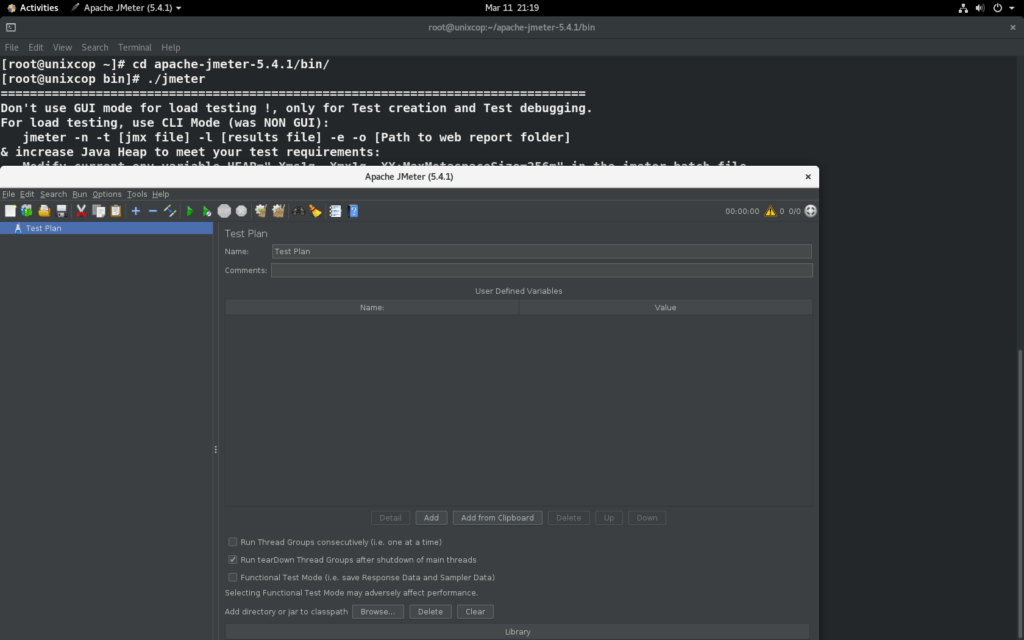Click the Shutdown threads icon
This screenshot has height=640, width=1024.
click(x=241, y=211)
